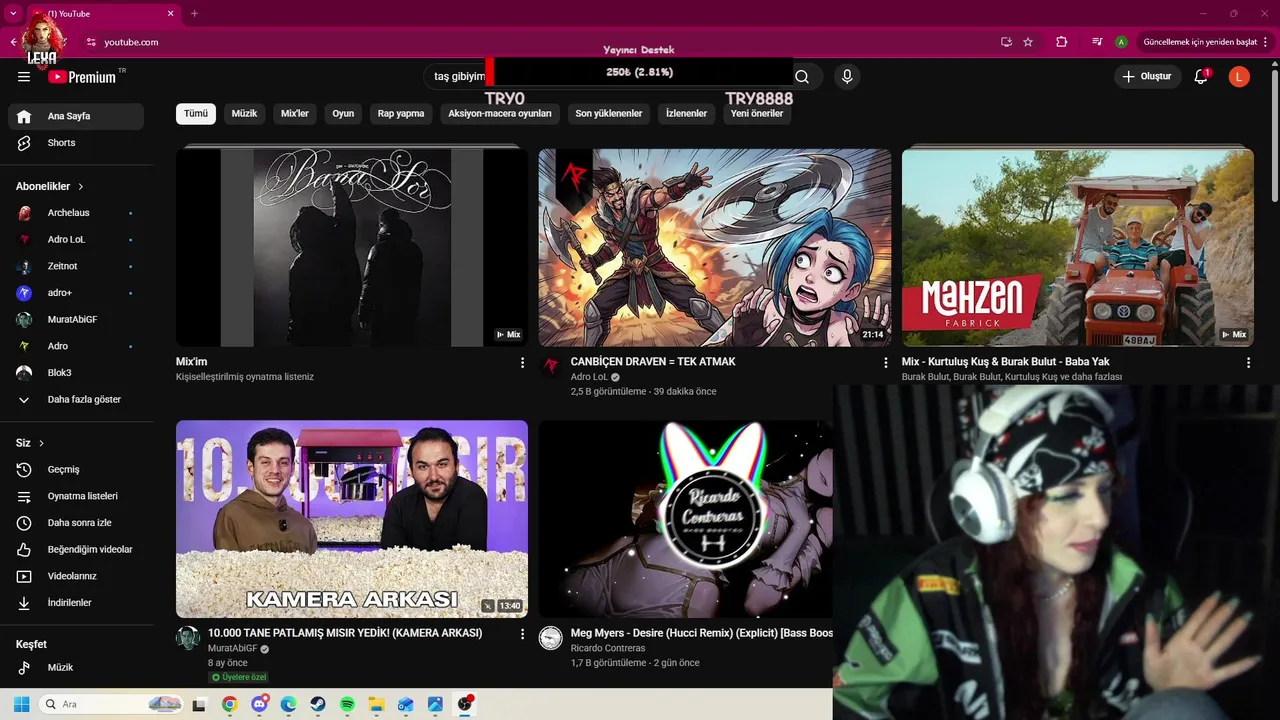Open Geçmiş watch history
Screen dimensions: 1280x720
pos(76,470)
